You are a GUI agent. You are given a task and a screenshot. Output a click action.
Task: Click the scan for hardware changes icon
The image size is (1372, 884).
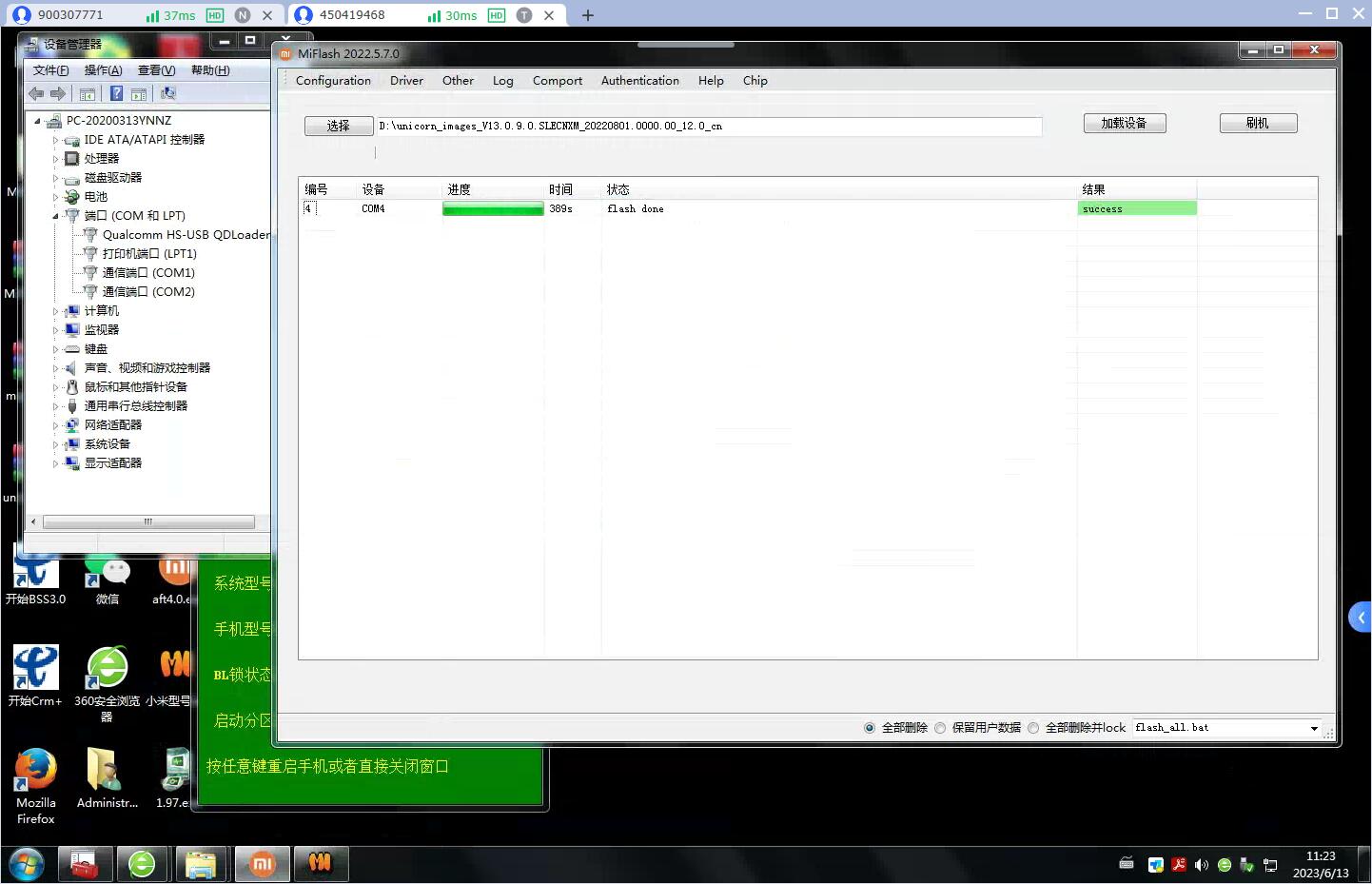click(168, 93)
